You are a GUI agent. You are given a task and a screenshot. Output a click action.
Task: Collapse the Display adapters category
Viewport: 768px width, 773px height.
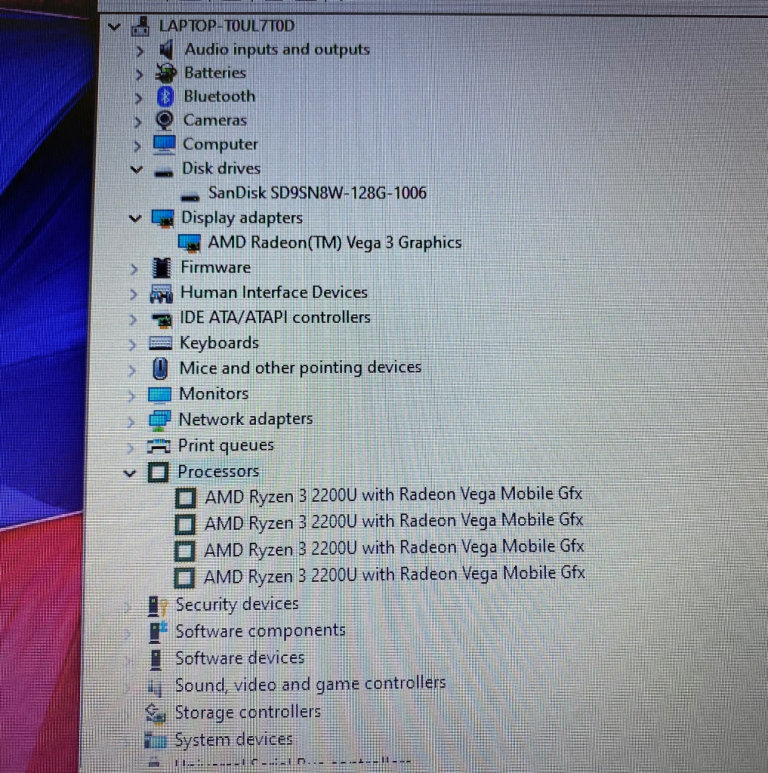[x=134, y=218]
